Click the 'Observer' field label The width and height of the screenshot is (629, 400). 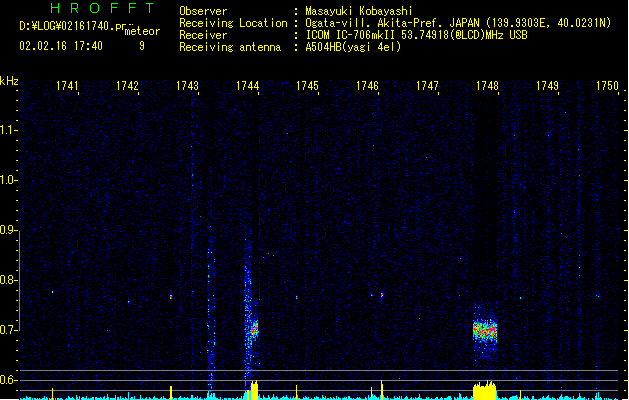203,11
